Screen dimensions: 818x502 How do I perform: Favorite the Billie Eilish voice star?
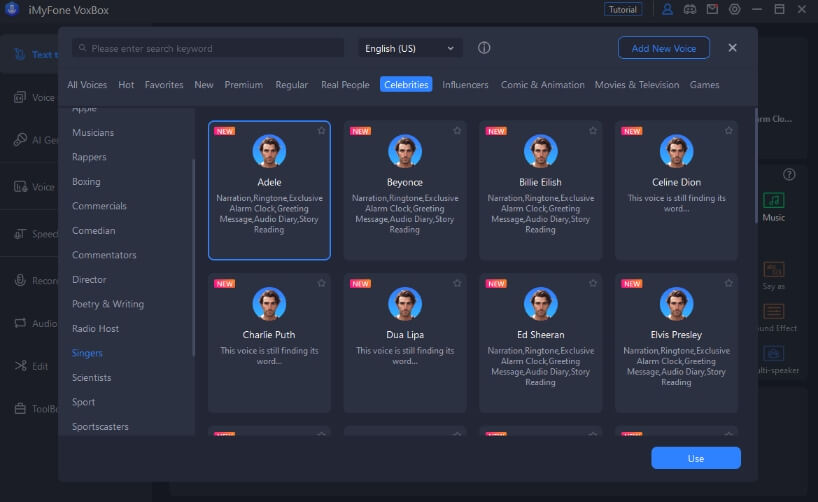click(593, 130)
